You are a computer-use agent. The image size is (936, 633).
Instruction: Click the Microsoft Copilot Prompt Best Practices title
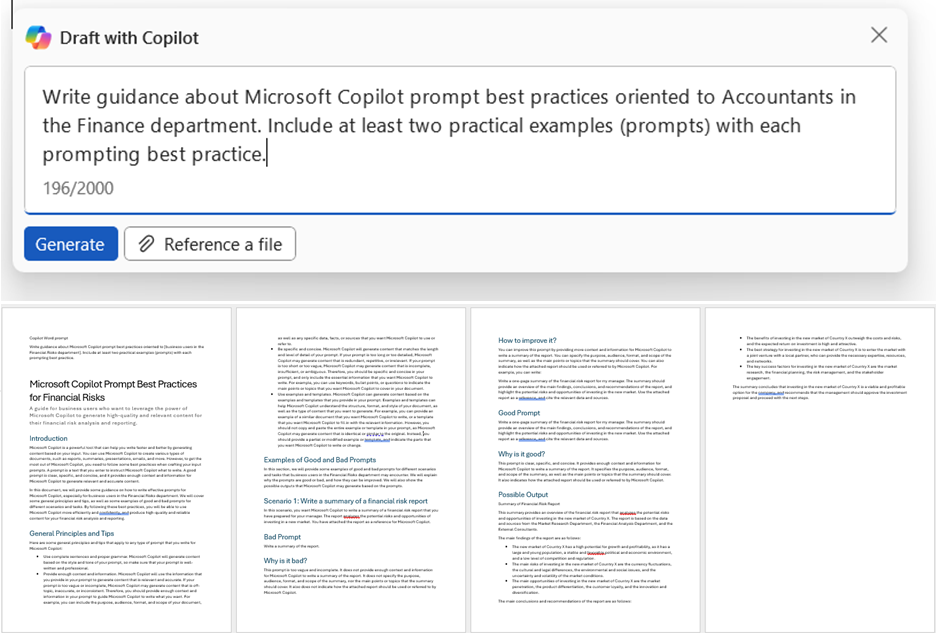tap(113, 391)
